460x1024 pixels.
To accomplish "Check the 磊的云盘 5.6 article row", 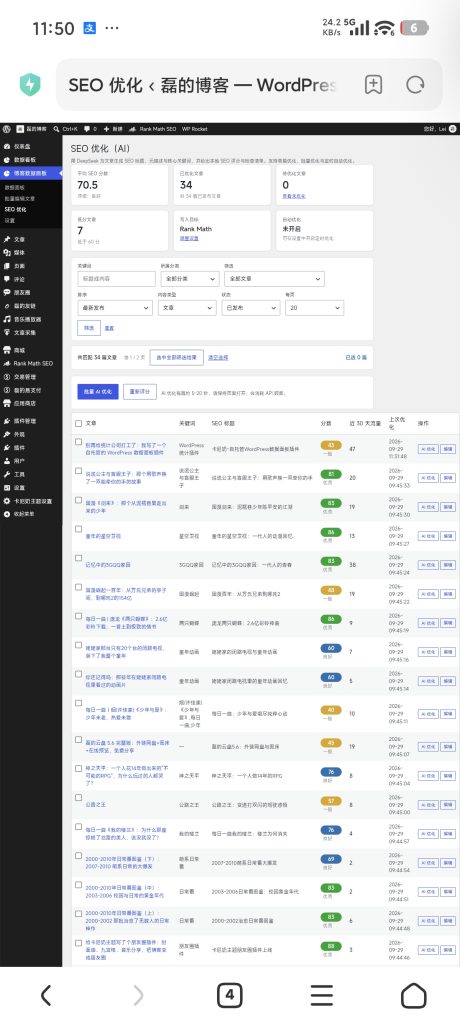I will (x=78, y=739).
